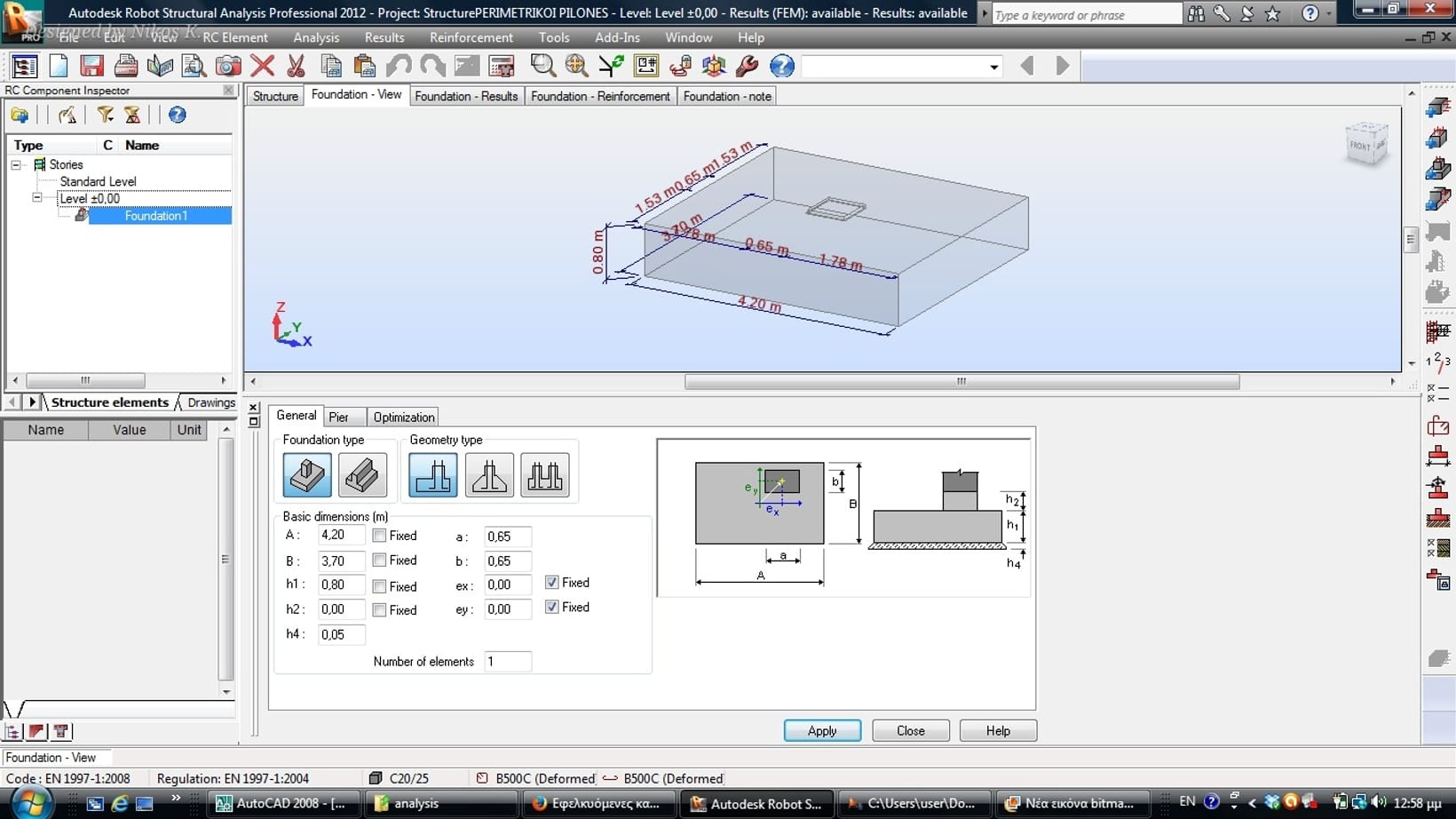The image size is (1456, 819).
Task: Enable Fixed checkbox for dimension A
Action: (380, 536)
